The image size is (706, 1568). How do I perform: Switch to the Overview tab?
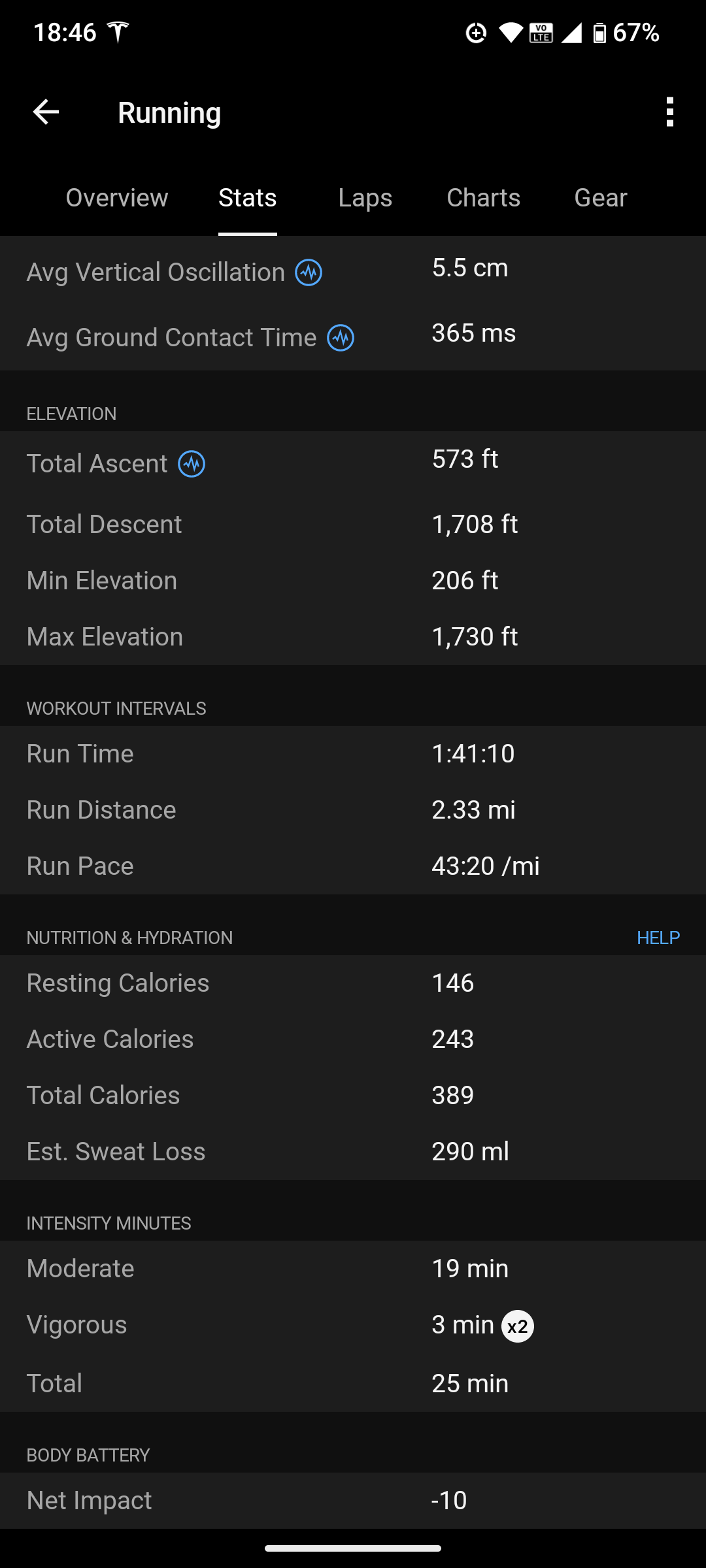point(117,197)
